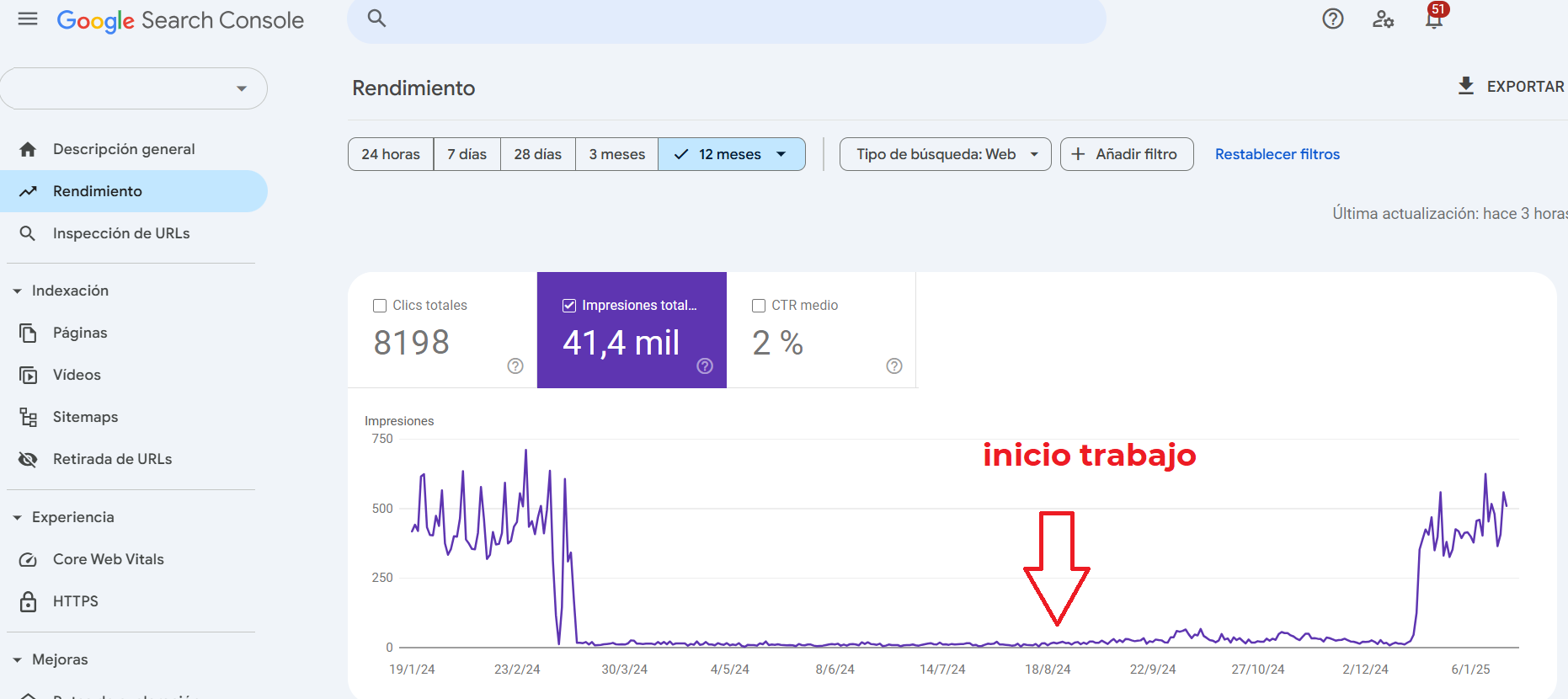Click the Restablecer filtros link
1568x699 pixels.
pyautogui.click(x=1277, y=154)
